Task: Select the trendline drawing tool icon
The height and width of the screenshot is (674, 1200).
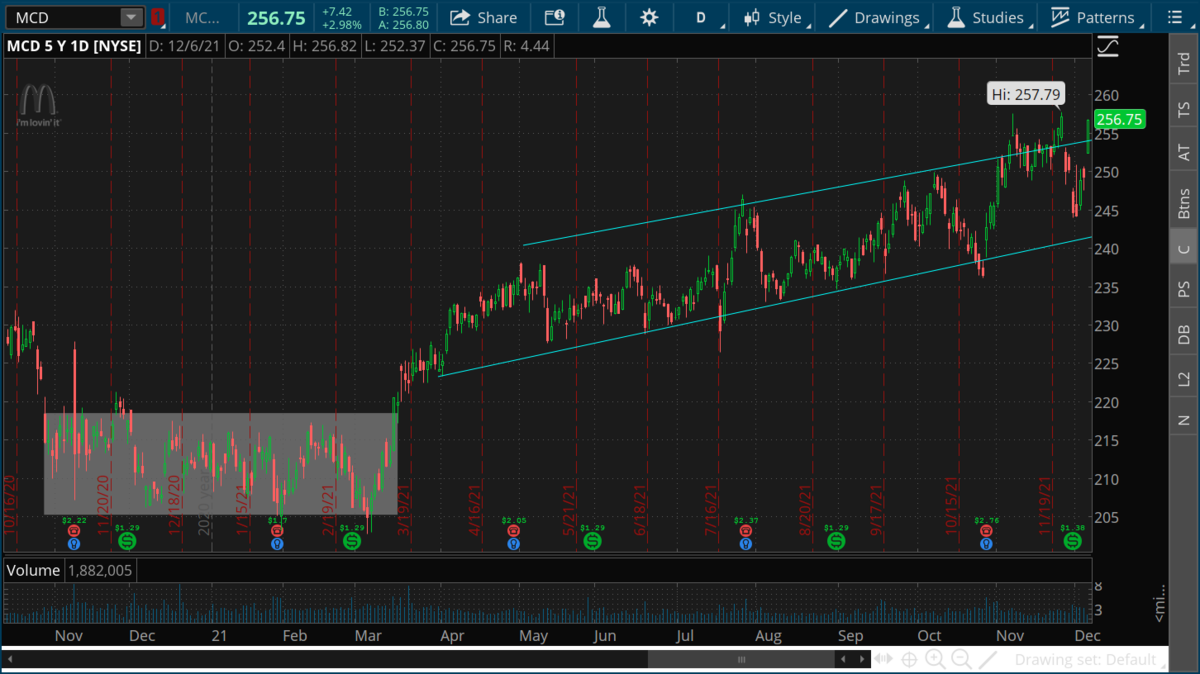Action: 987,659
